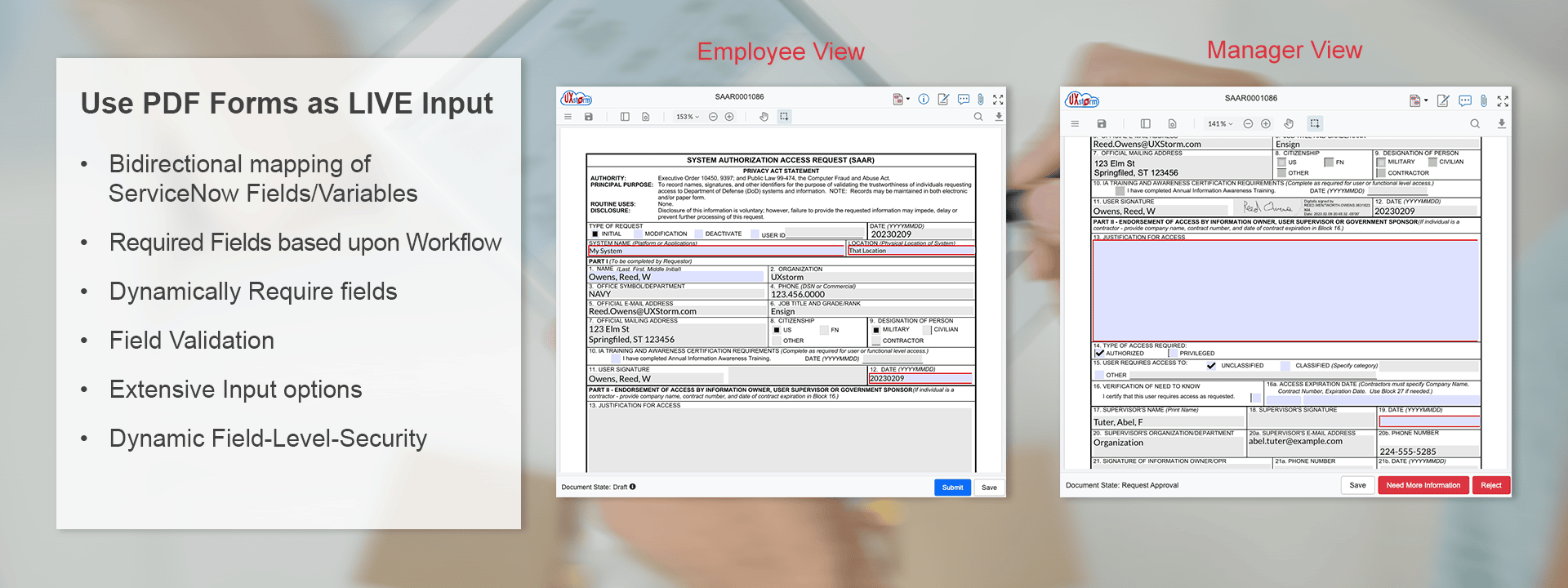Zoom out with minus icon in Manager View
1568x588 pixels.
pos(1248,124)
